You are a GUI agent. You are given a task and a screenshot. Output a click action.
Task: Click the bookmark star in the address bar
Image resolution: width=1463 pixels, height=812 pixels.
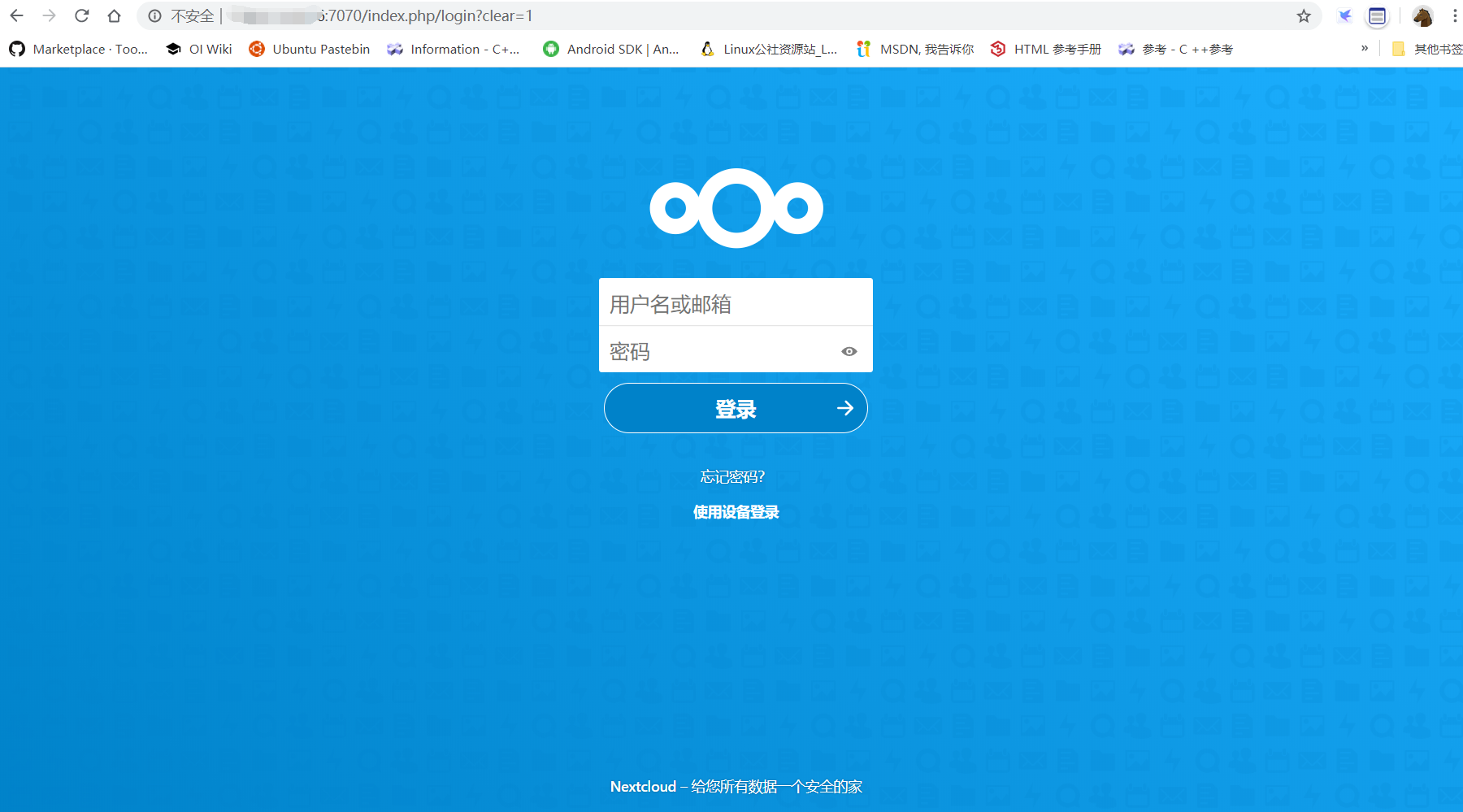point(1304,15)
